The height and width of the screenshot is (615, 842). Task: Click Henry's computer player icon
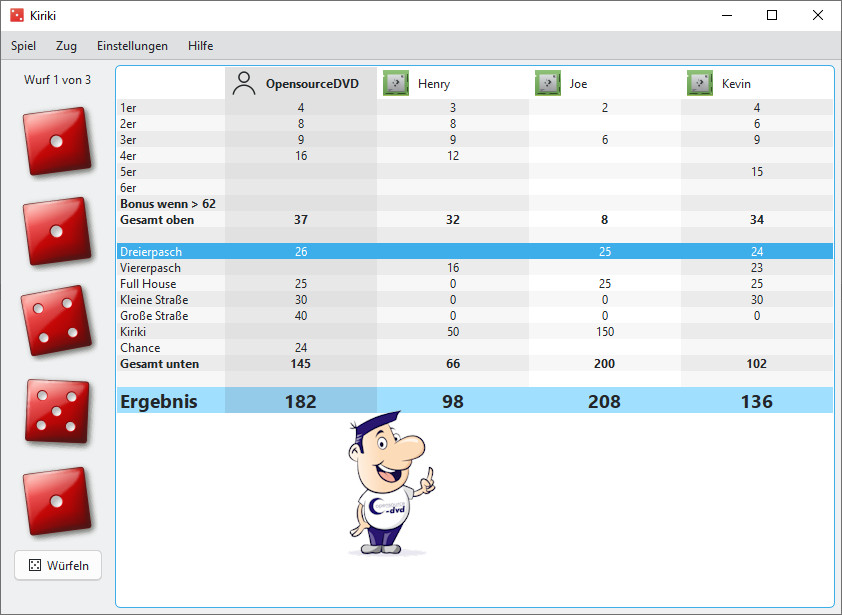[396, 84]
